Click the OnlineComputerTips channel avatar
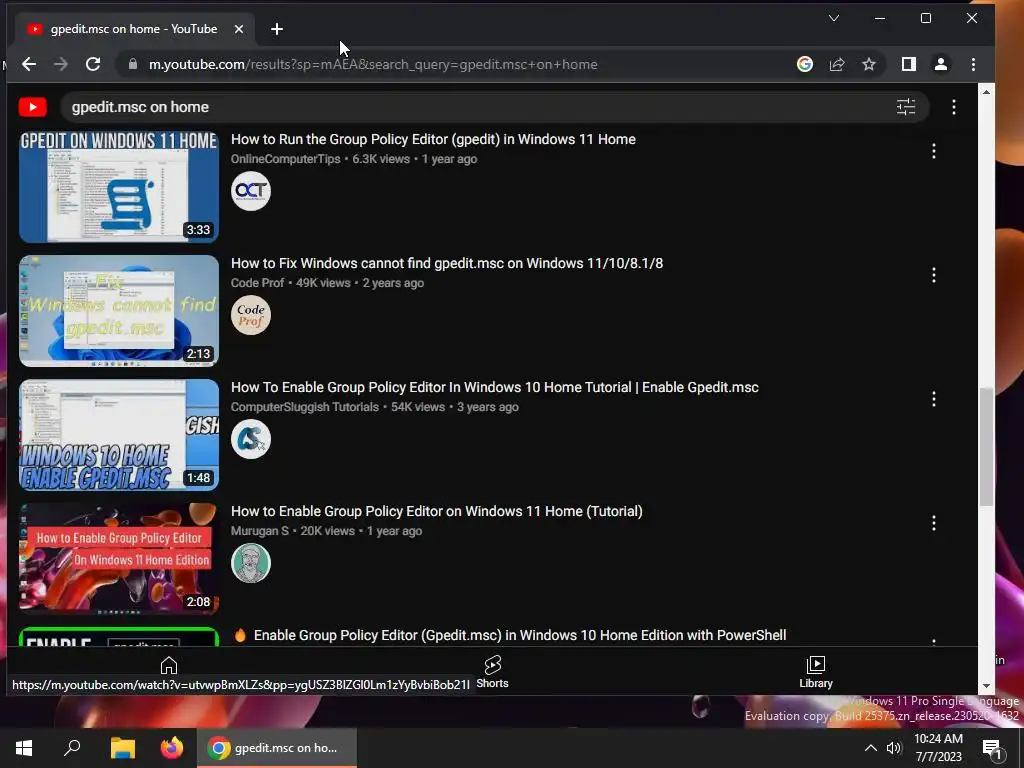This screenshot has height=768, width=1024. pos(251,191)
